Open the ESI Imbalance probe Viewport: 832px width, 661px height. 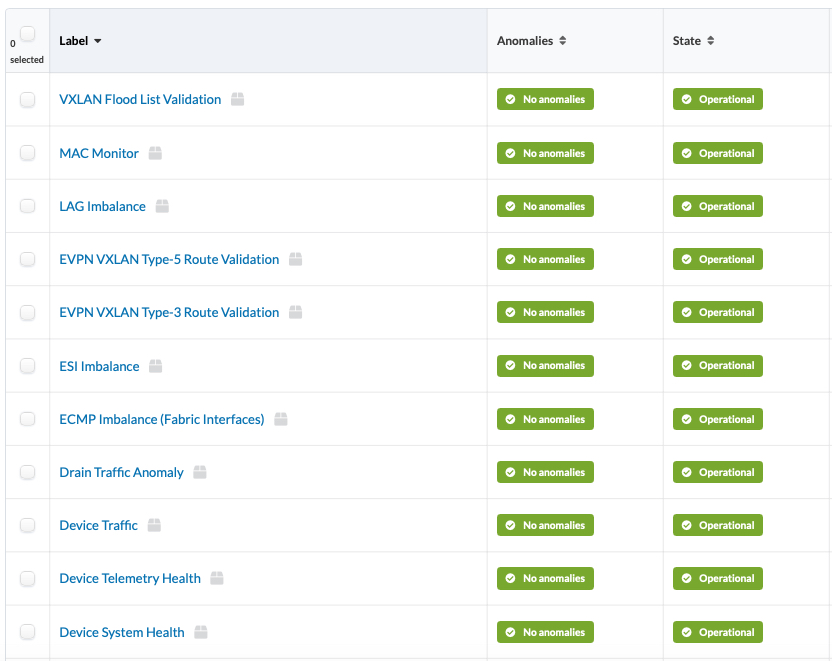coord(99,366)
